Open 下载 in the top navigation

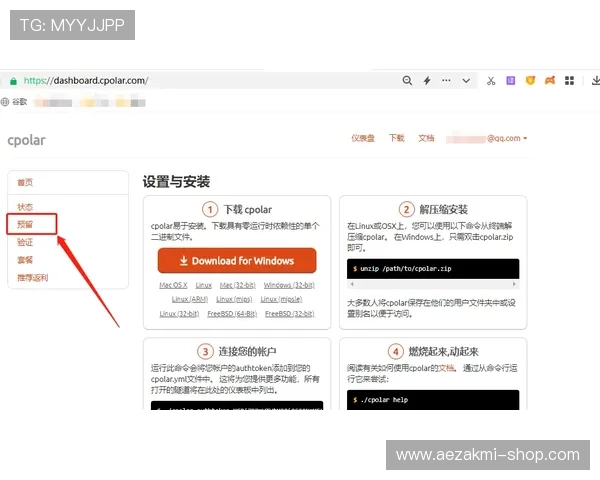pos(396,138)
